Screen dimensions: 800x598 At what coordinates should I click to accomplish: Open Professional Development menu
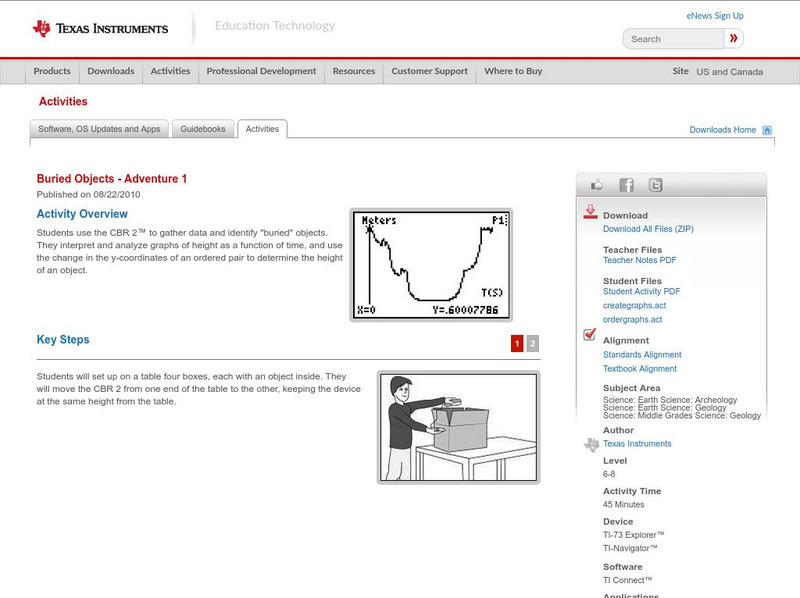(261, 71)
